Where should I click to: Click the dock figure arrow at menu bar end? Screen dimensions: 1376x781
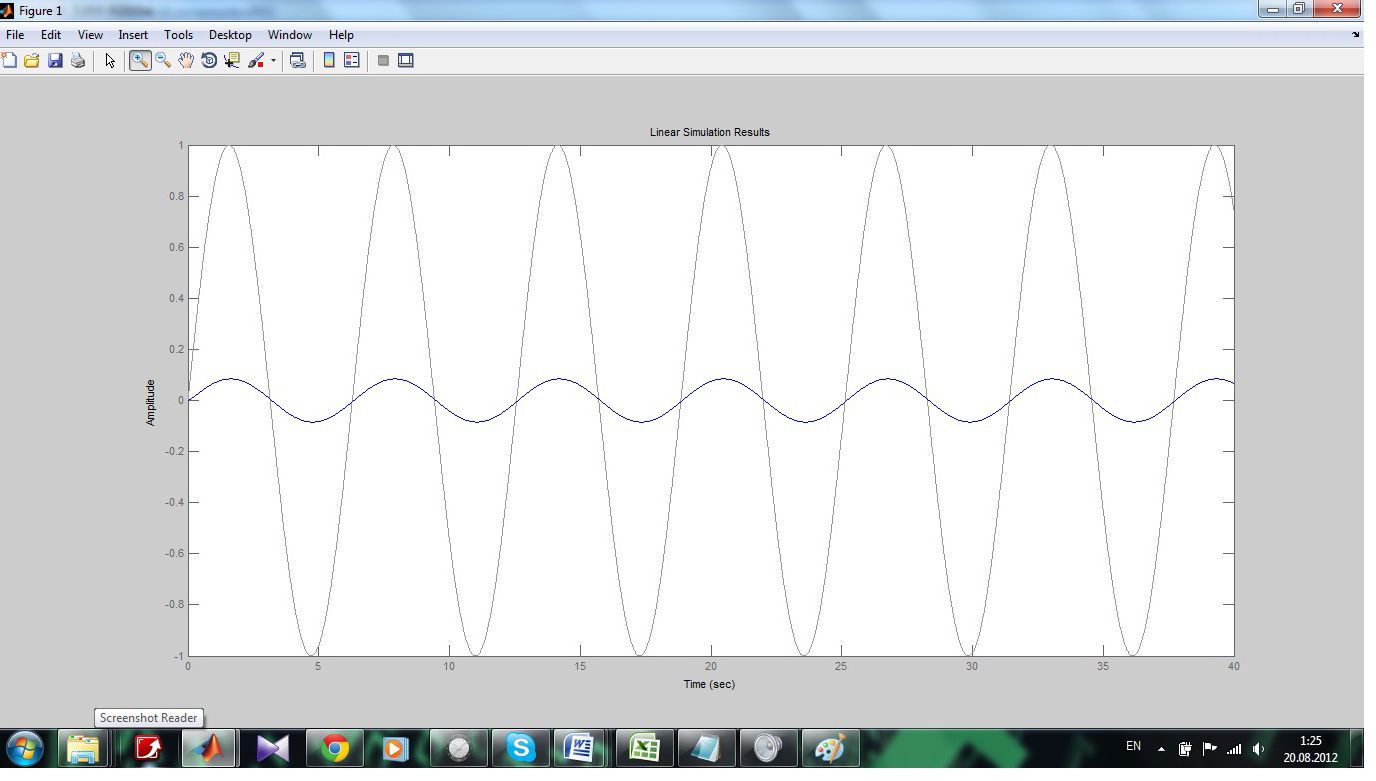1356,35
